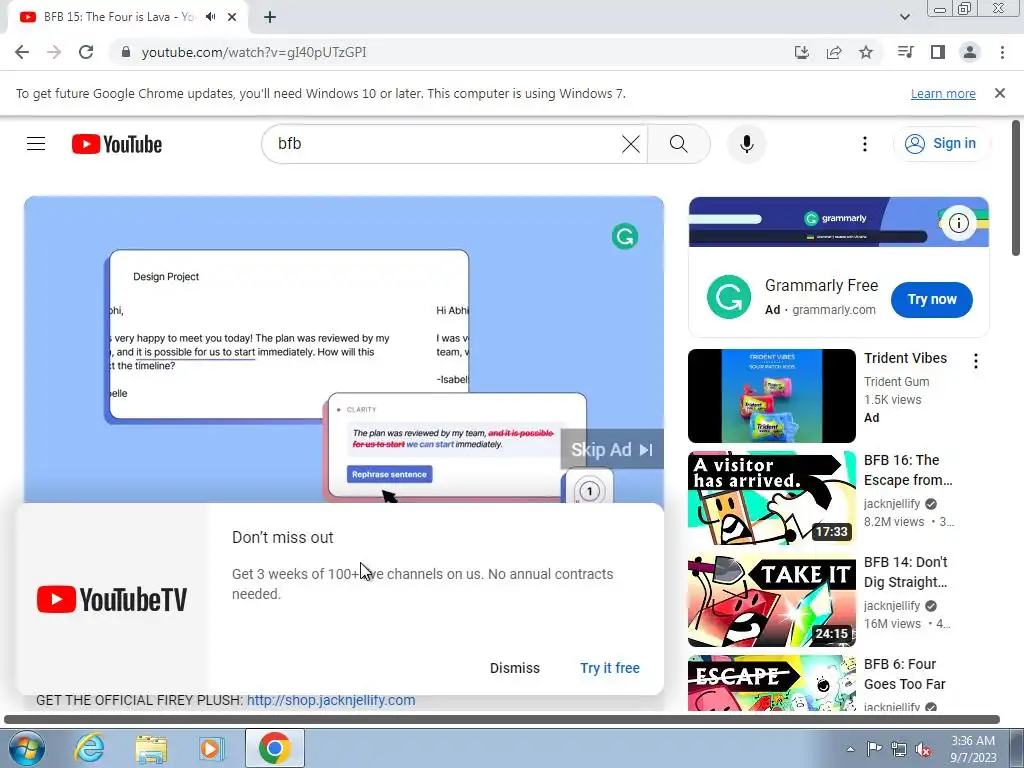Viewport: 1024px width, 768px height.
Task: Open the Chrome profile avatar
Action: click(x=970, y=52)
